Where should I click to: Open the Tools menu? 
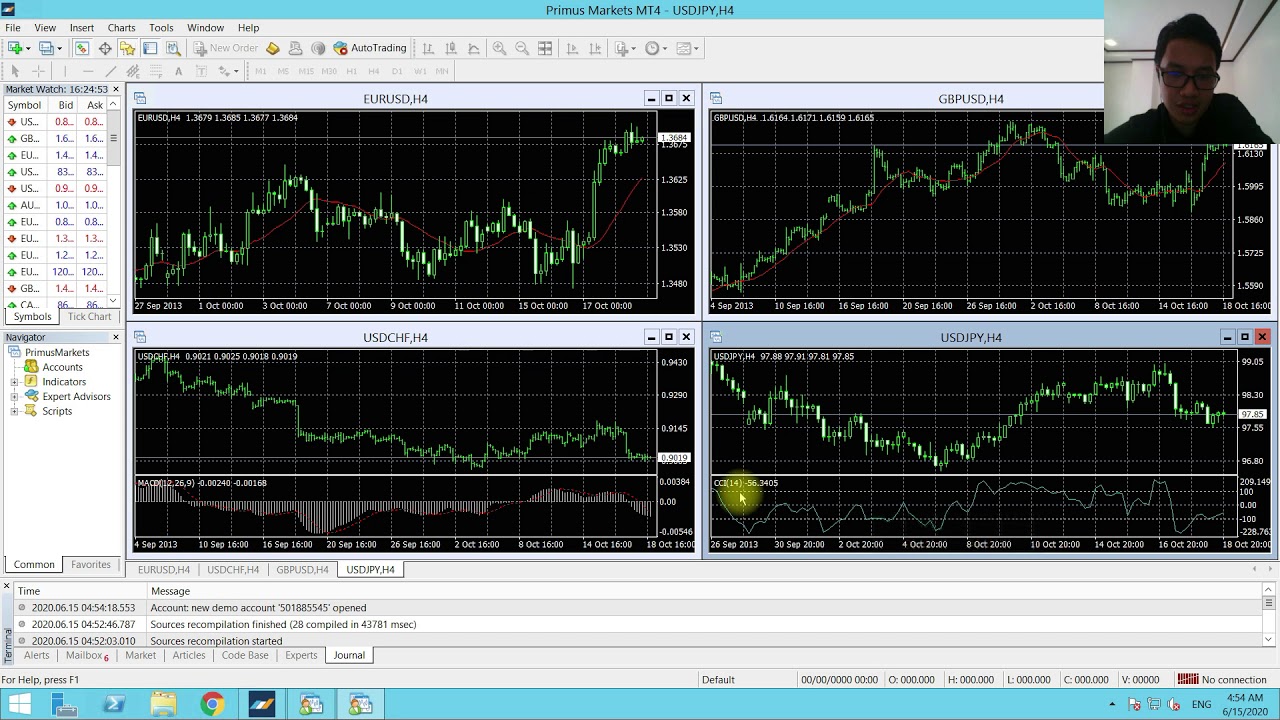[x=161, y=27]
